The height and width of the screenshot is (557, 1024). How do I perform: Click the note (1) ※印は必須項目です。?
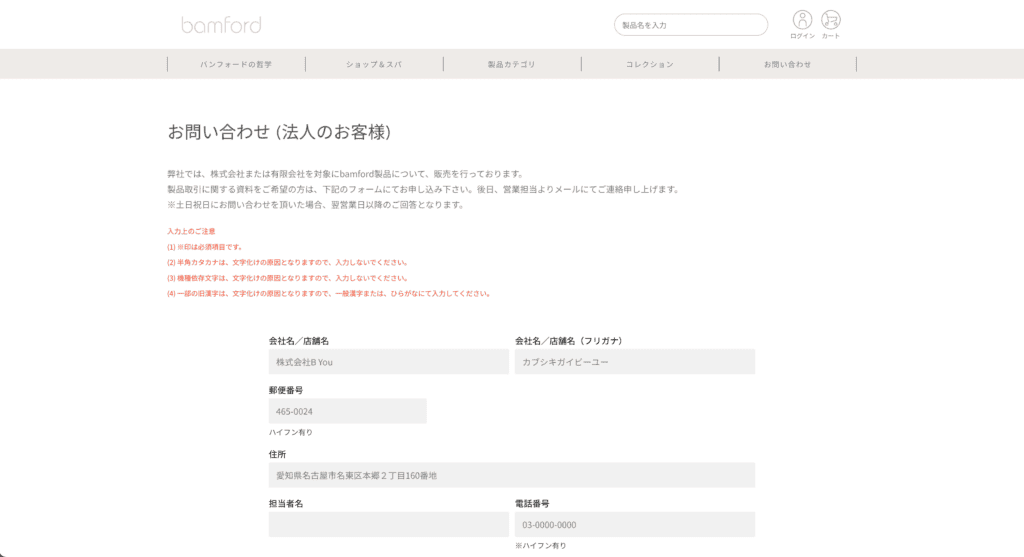(x=206, y=247)
